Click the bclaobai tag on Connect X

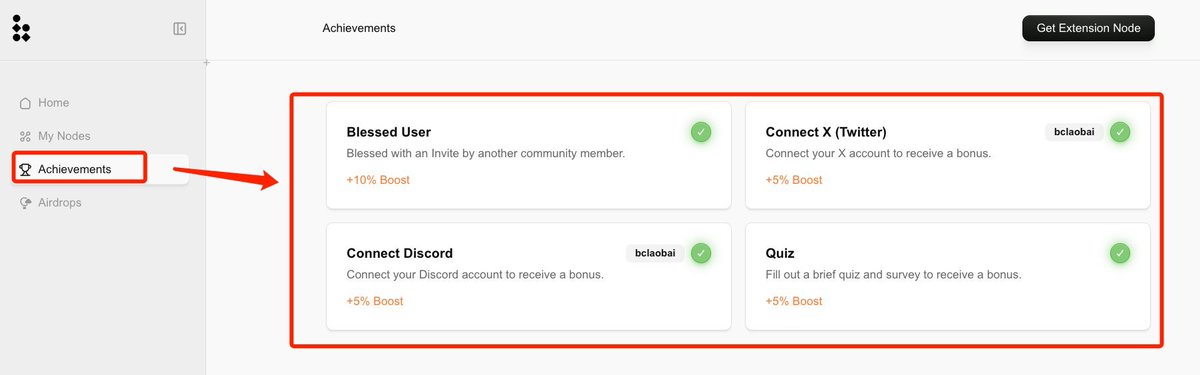click(x=1074, y=132)
